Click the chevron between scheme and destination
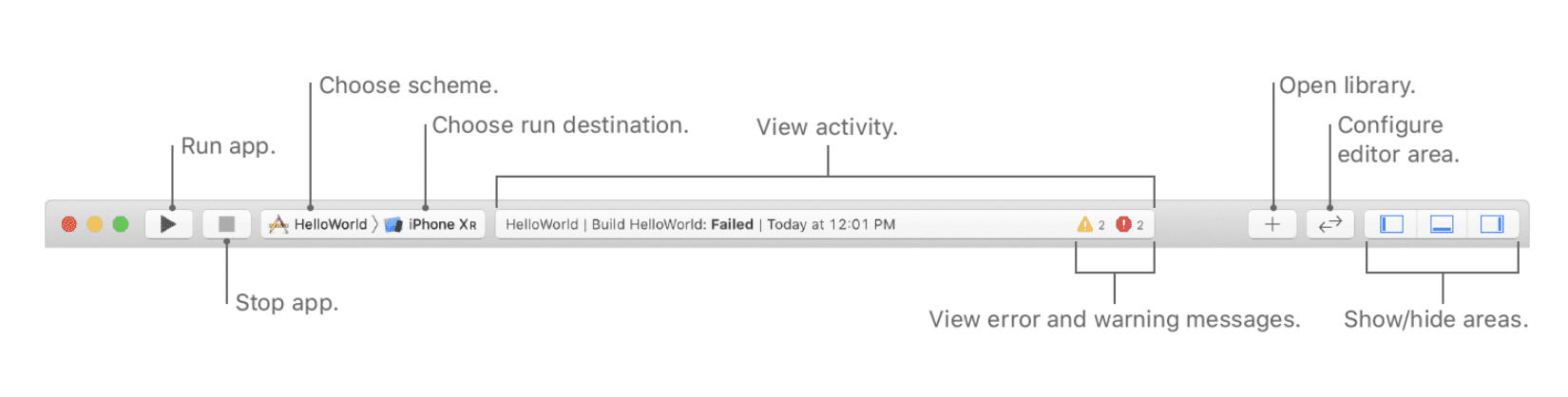This screenshot has width=1568, height=397. [375, 224]
